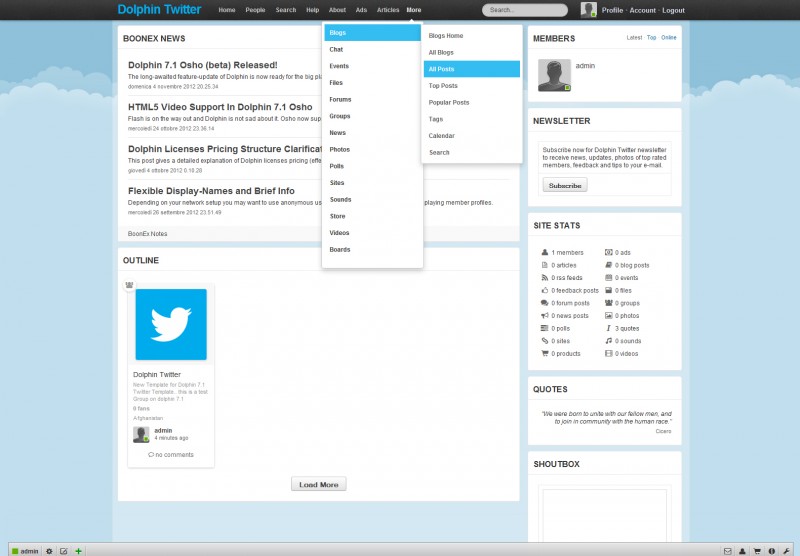
Task: Click the news posts megaphone icon
Action: pyautogui.click(x=544, y=315)
